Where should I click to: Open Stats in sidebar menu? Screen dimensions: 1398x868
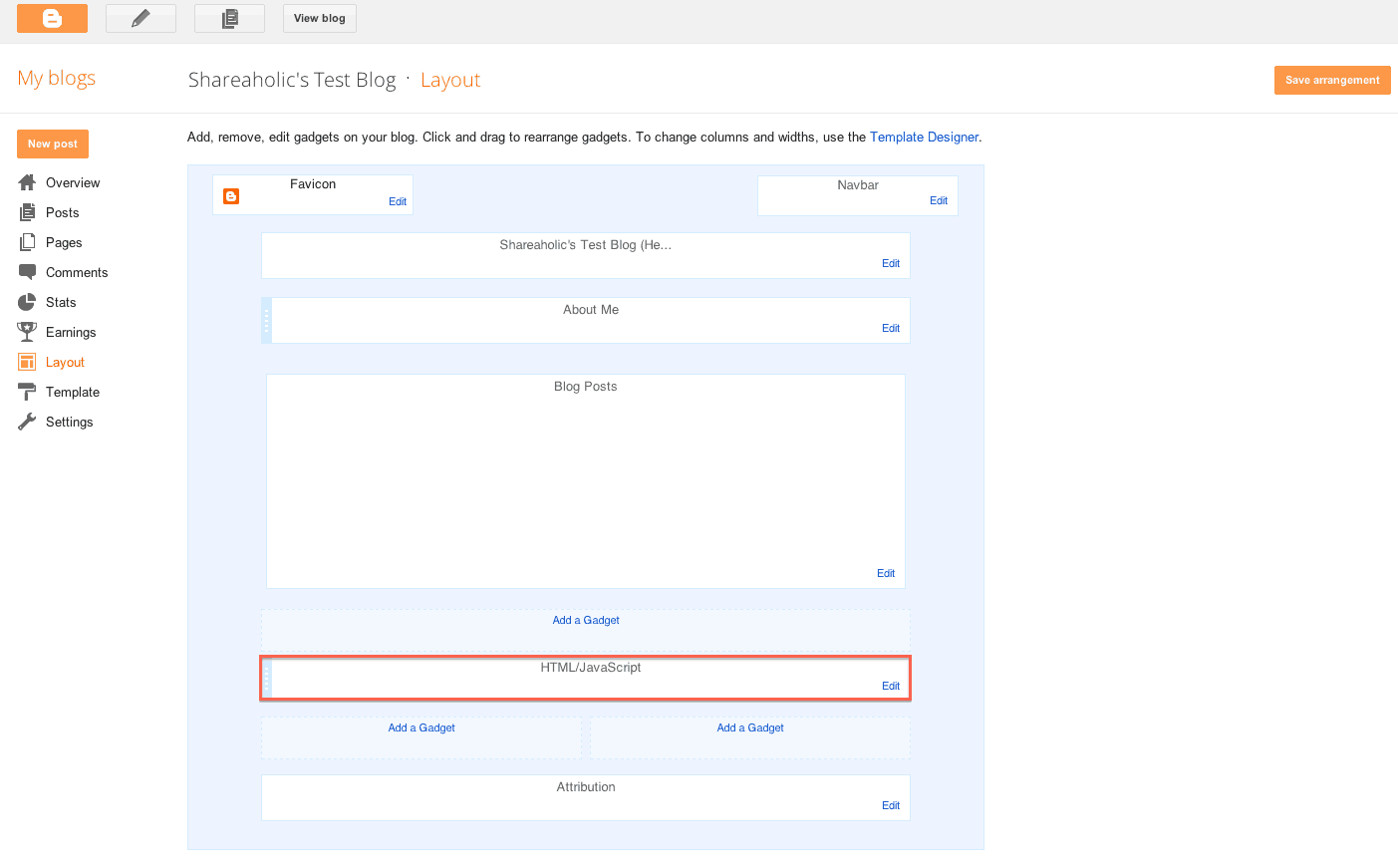(61, 302)
